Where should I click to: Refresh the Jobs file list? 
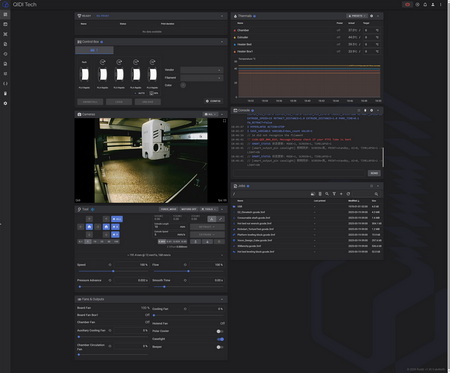click(348, 194)
